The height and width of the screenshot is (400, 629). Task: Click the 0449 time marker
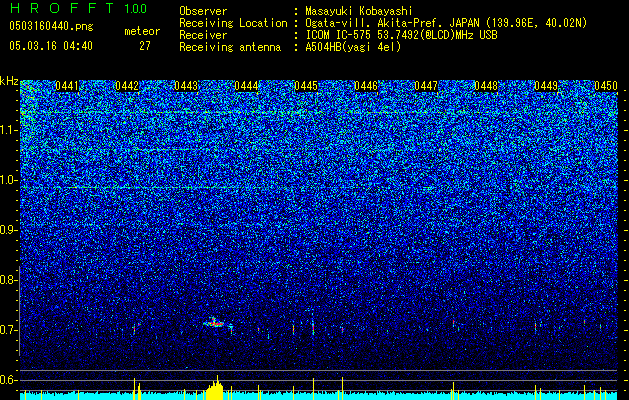click(546, 86)
